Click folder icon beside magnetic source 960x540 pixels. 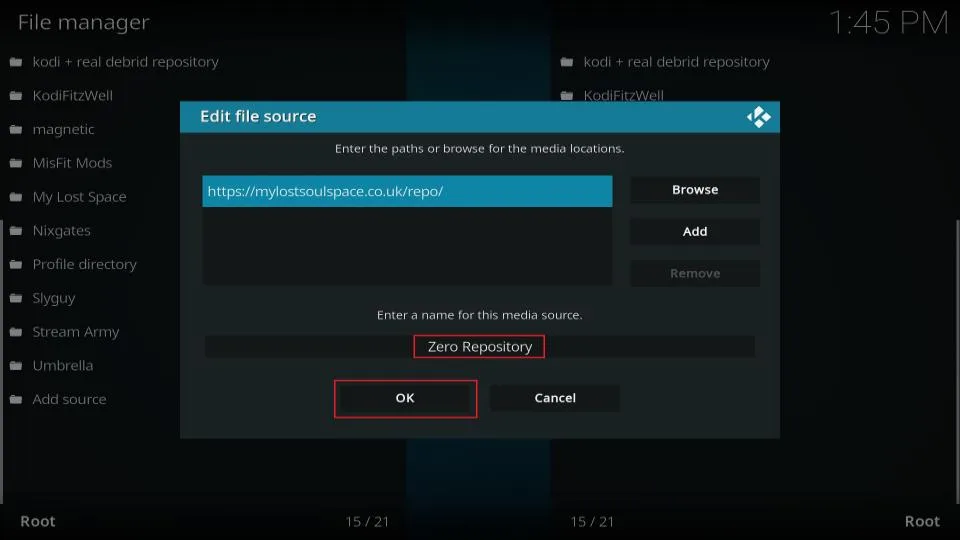click(16, 130)
